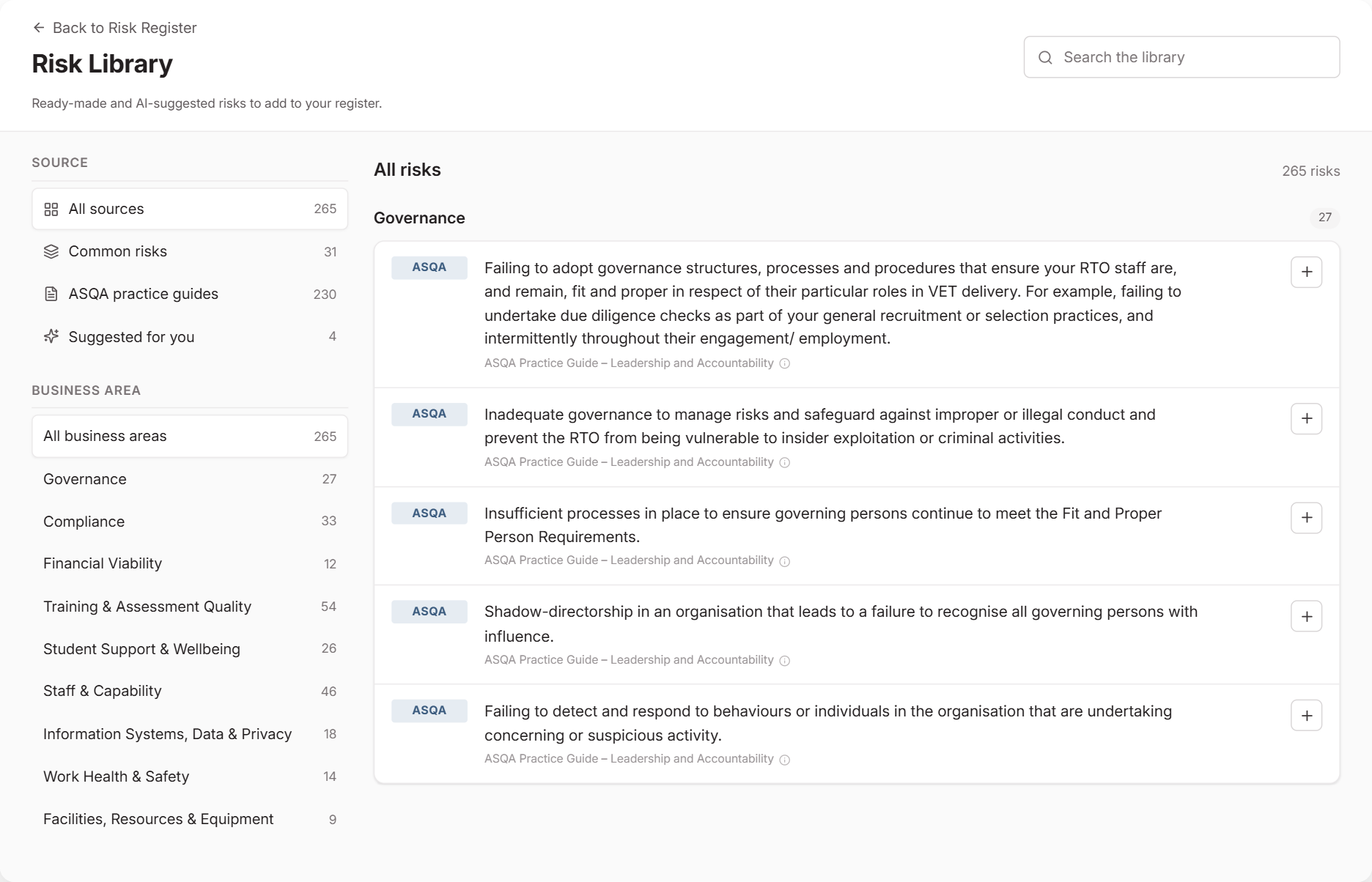The height and width of the screenshot is (882, 1372).
Task: Go back to Risk Register
Action: (115, 28)
